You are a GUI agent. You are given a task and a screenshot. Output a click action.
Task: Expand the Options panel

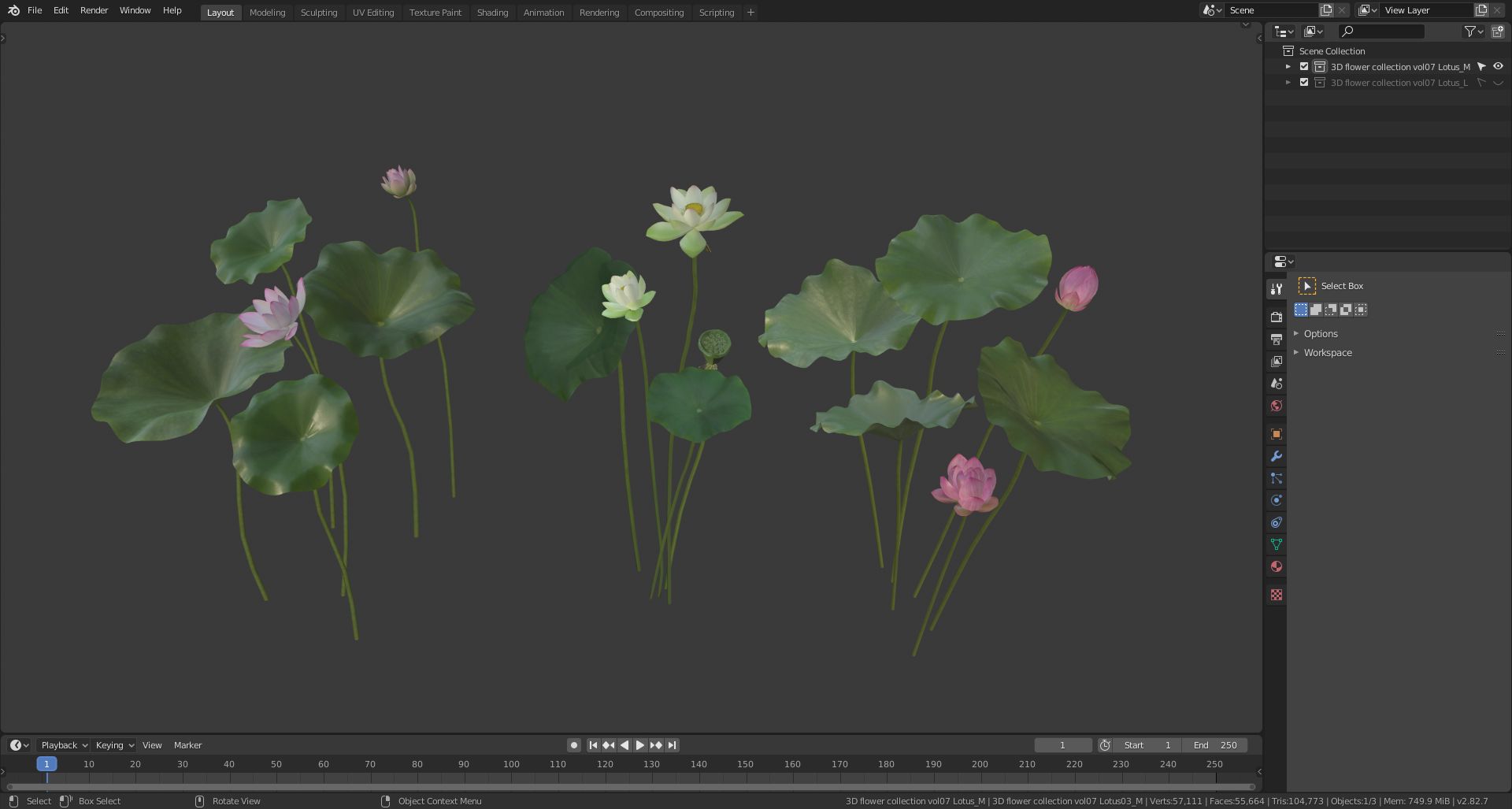pyautogui.click(x=1321, y=334)
